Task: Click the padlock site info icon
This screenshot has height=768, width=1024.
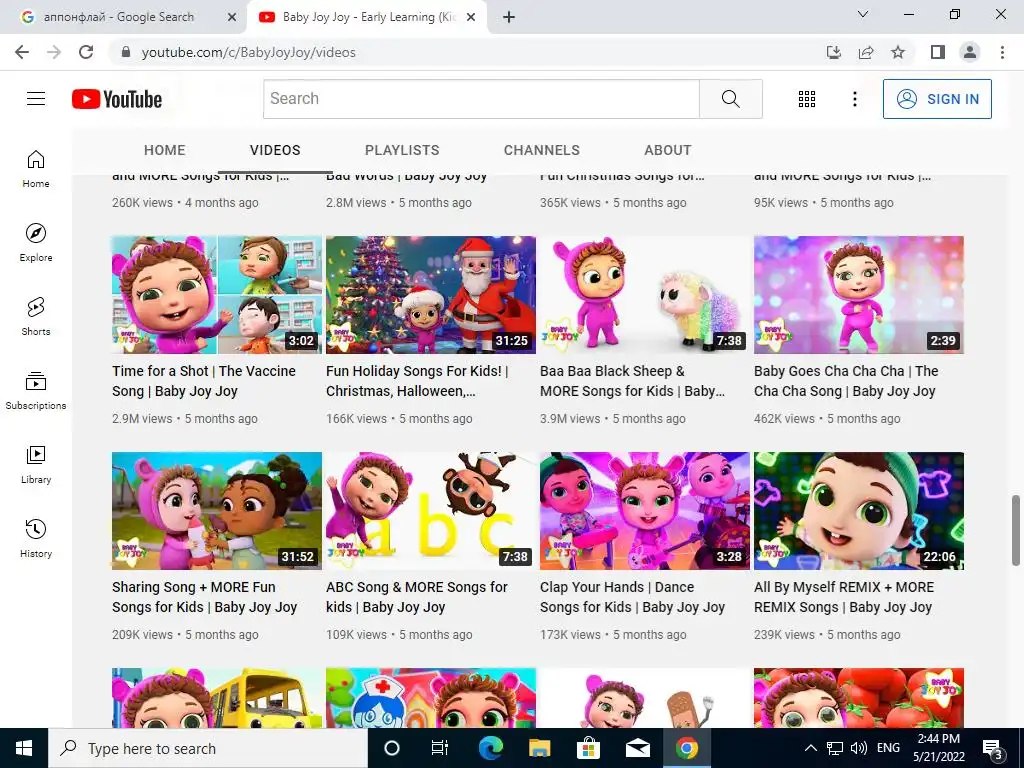Action: 126,52
